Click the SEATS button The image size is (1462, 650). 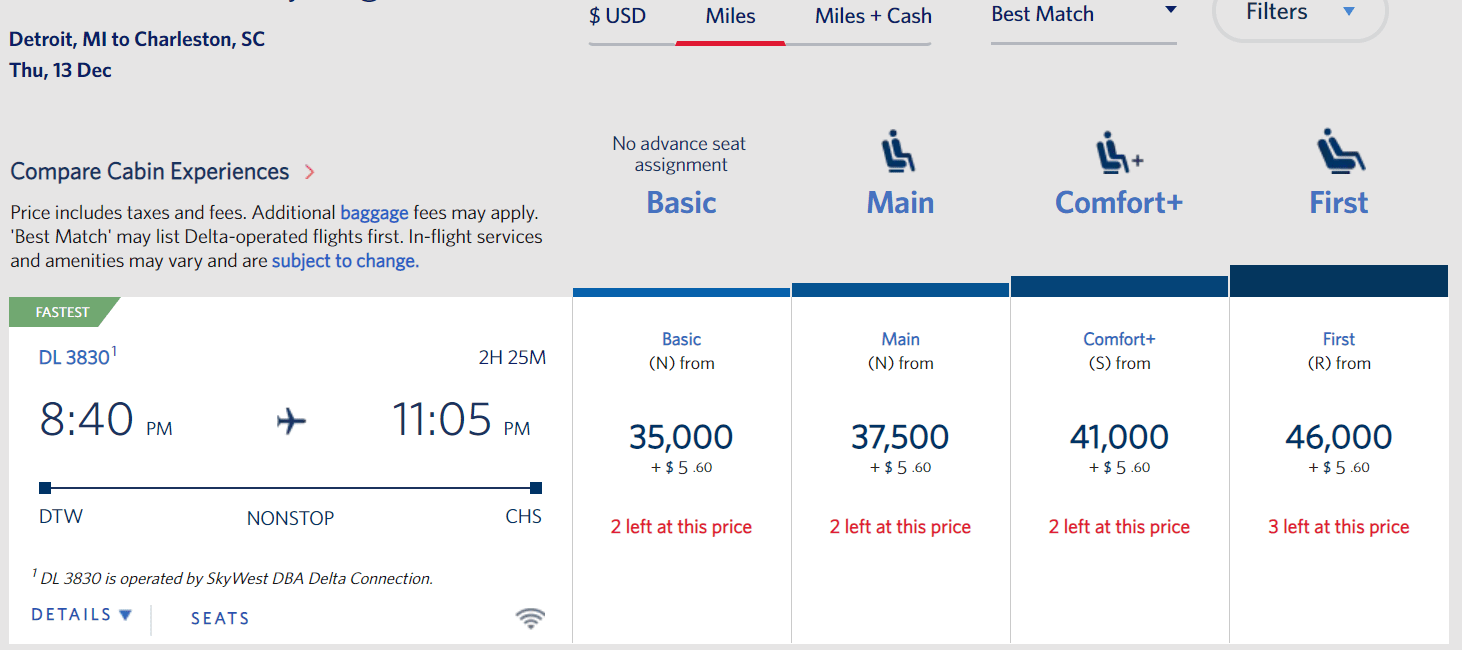coord(219,618)
